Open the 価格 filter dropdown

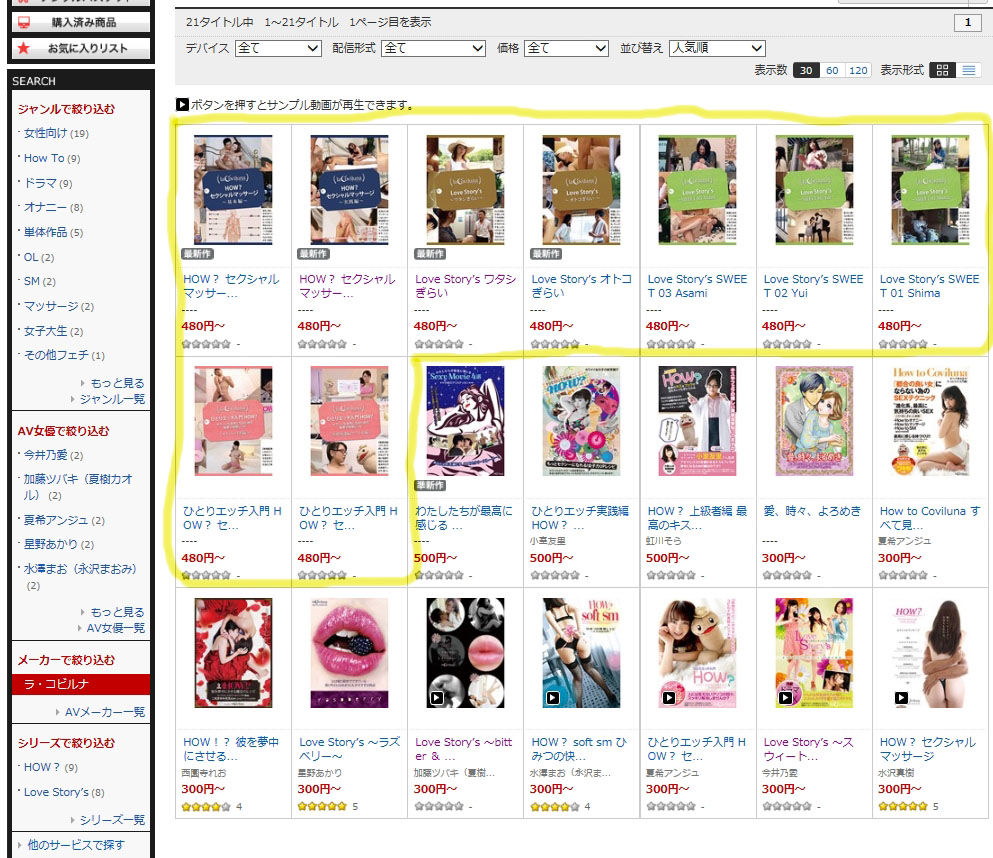(566, 48)
